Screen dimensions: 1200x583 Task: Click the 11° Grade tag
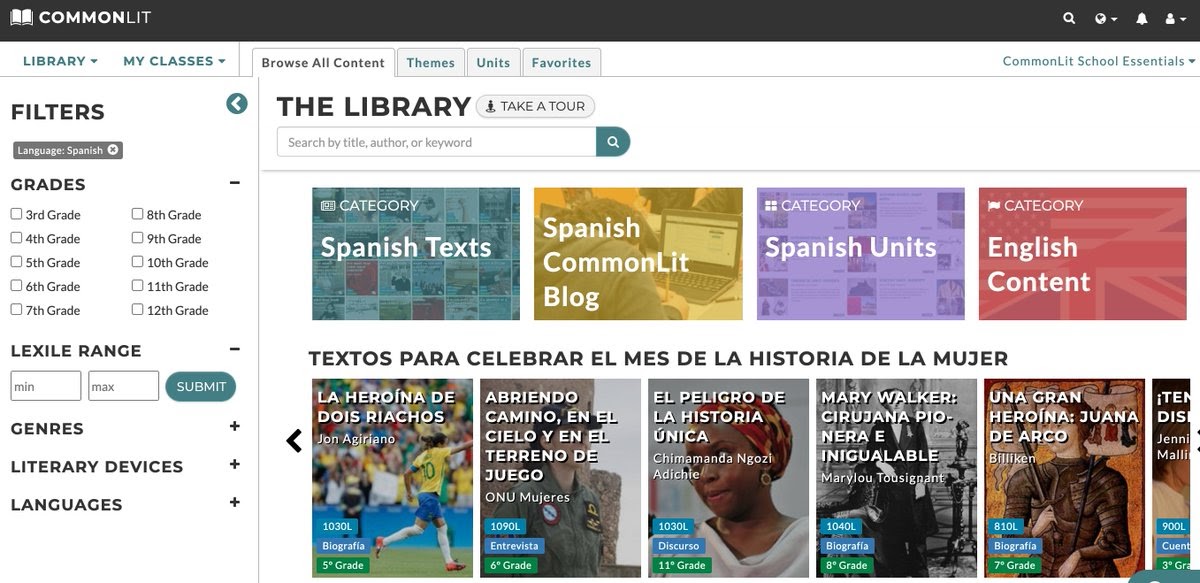[x=681, y=565]
